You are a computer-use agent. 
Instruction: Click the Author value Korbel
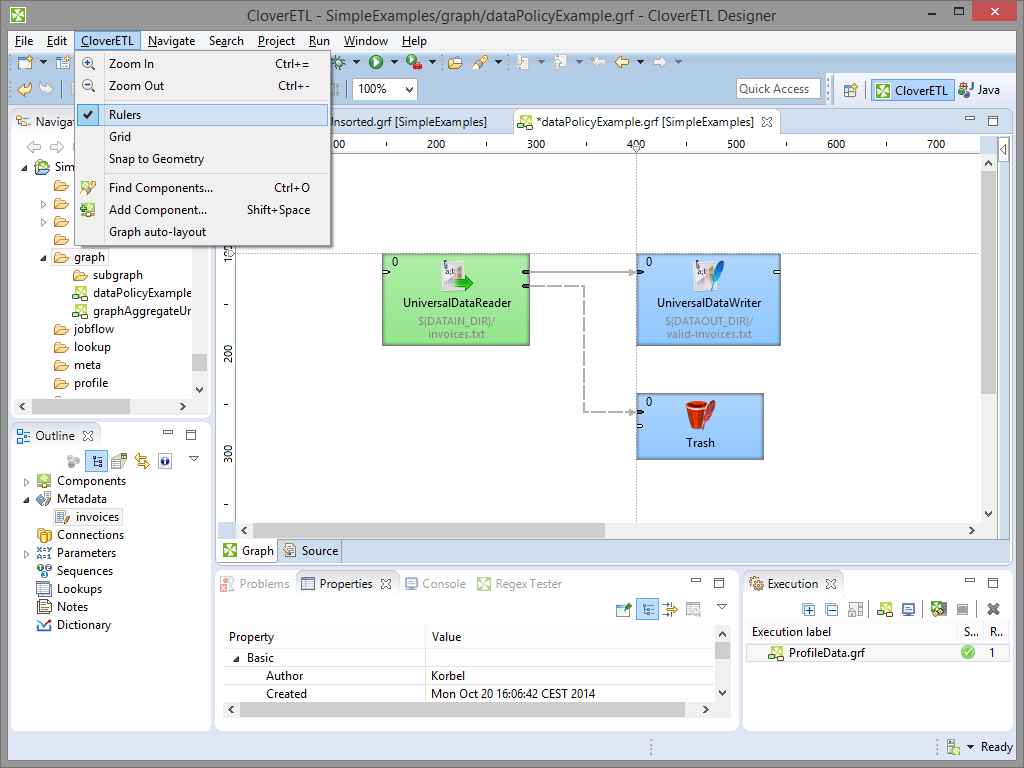point(448,676)
